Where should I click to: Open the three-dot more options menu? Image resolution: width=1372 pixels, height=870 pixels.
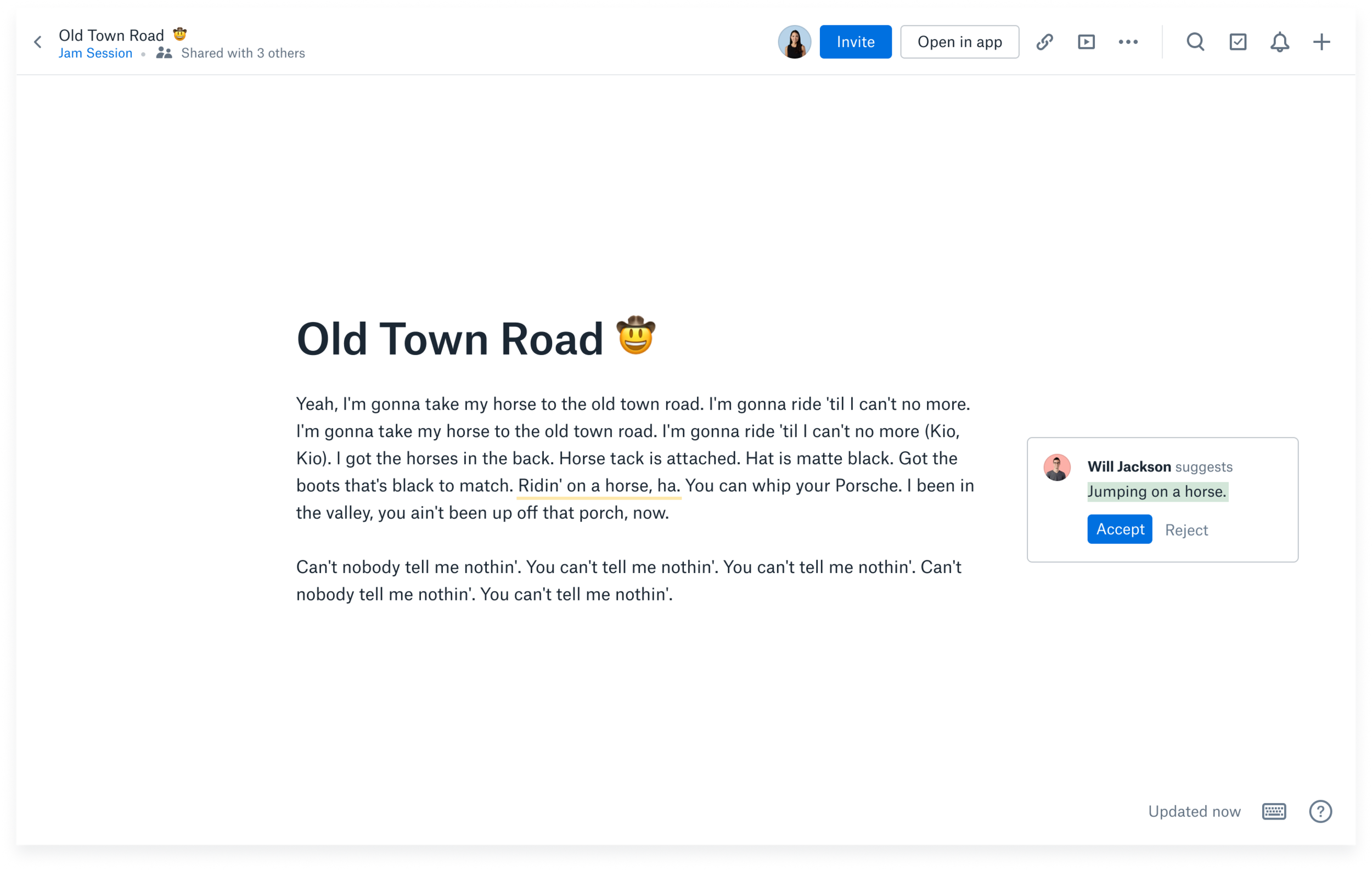(1128, 42)
